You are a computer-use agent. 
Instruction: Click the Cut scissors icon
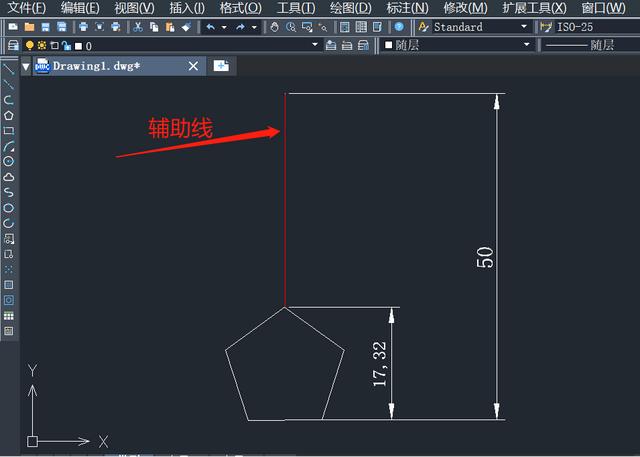(x=138, y=27)
